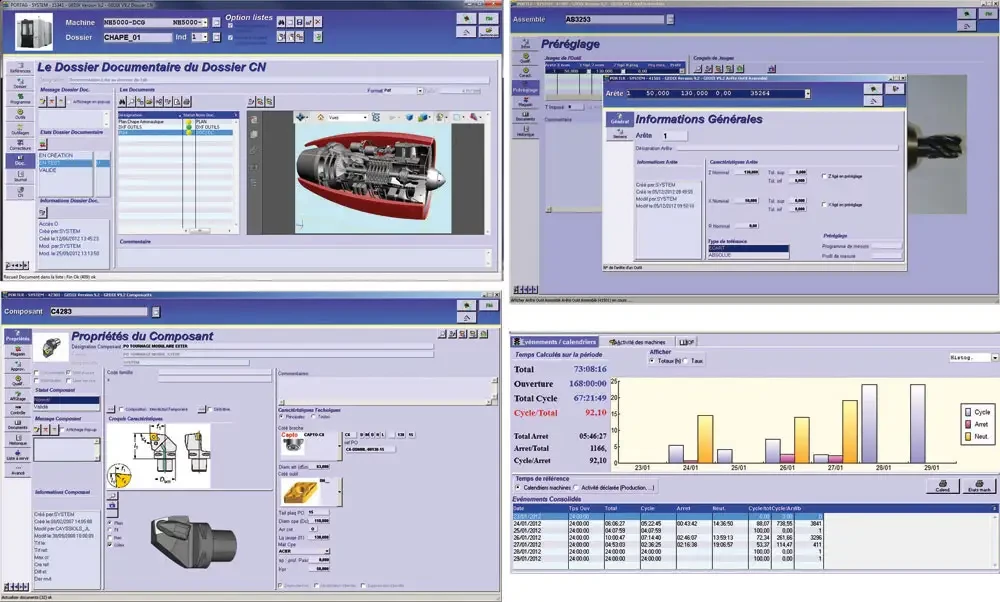Open the Format Pdf dropdown

(420, 91)
